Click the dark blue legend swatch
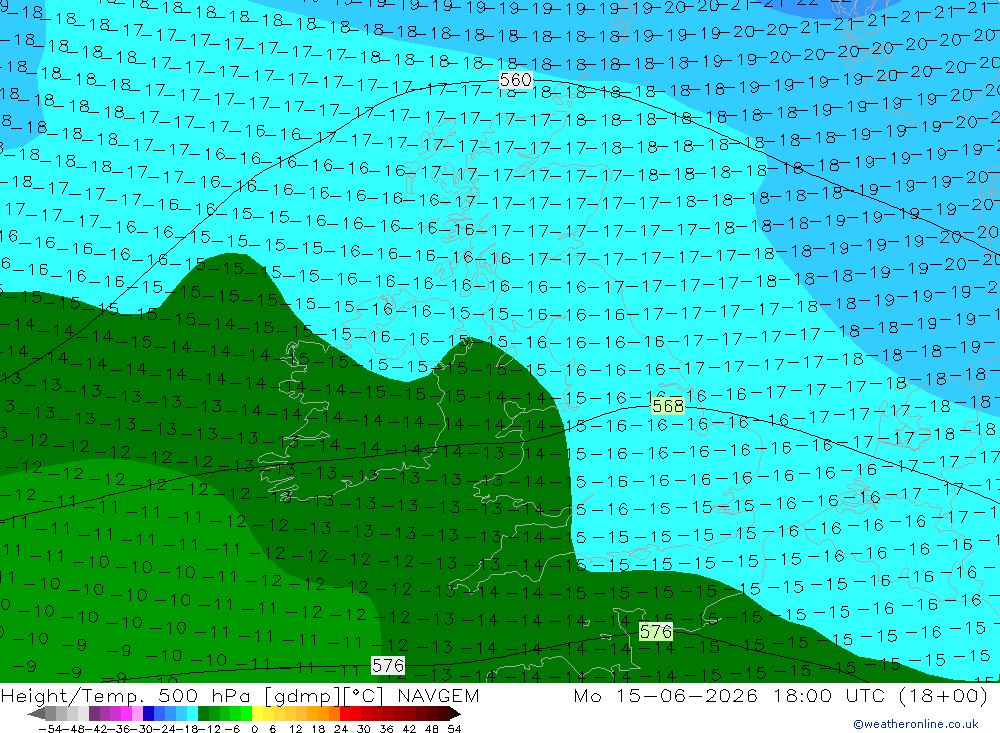 (148, 713)
